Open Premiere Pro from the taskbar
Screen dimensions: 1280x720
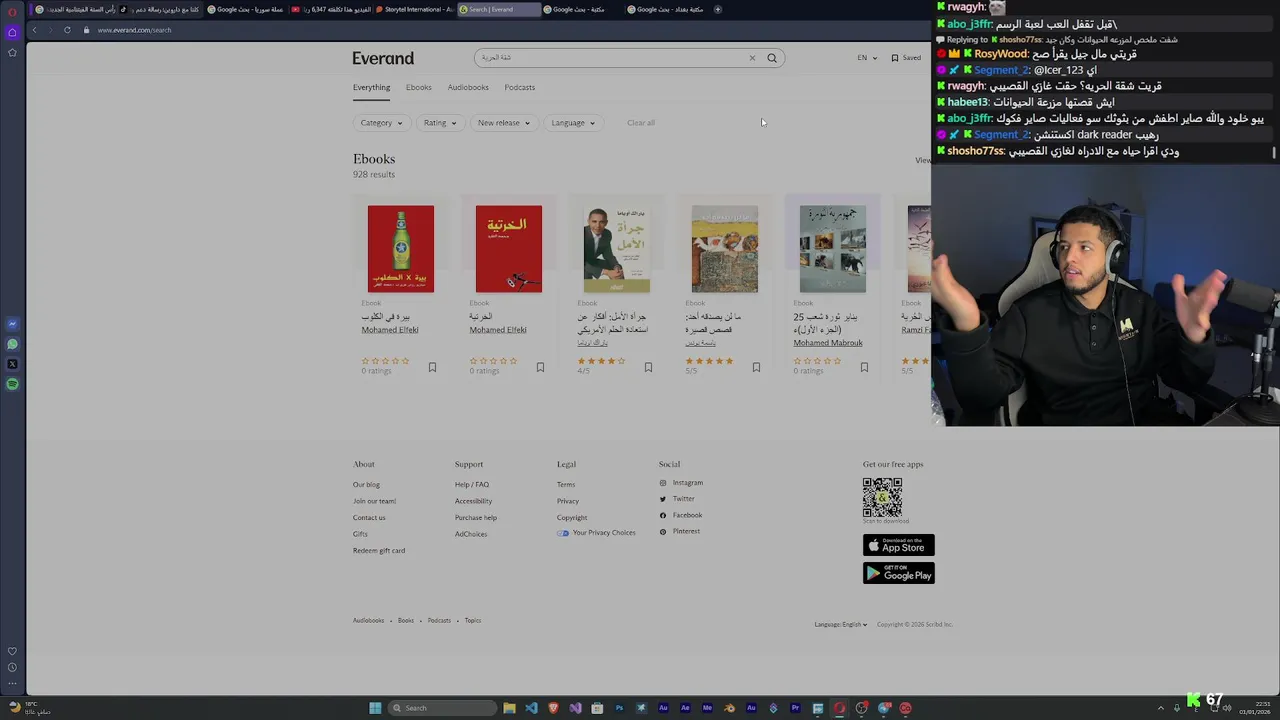point(795,708)
